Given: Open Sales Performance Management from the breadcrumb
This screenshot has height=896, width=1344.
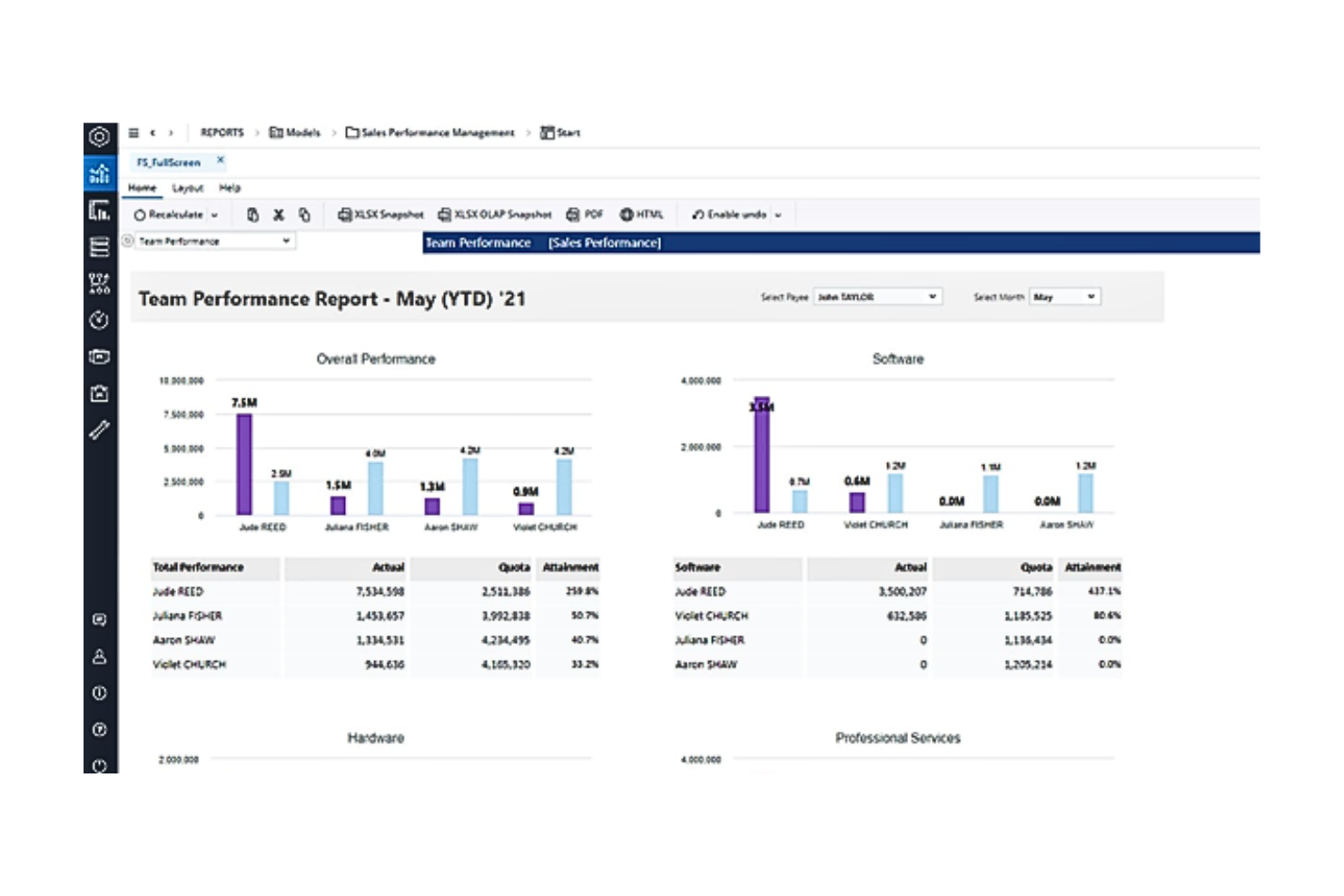Looking at the screenshot, I should 437,133.
